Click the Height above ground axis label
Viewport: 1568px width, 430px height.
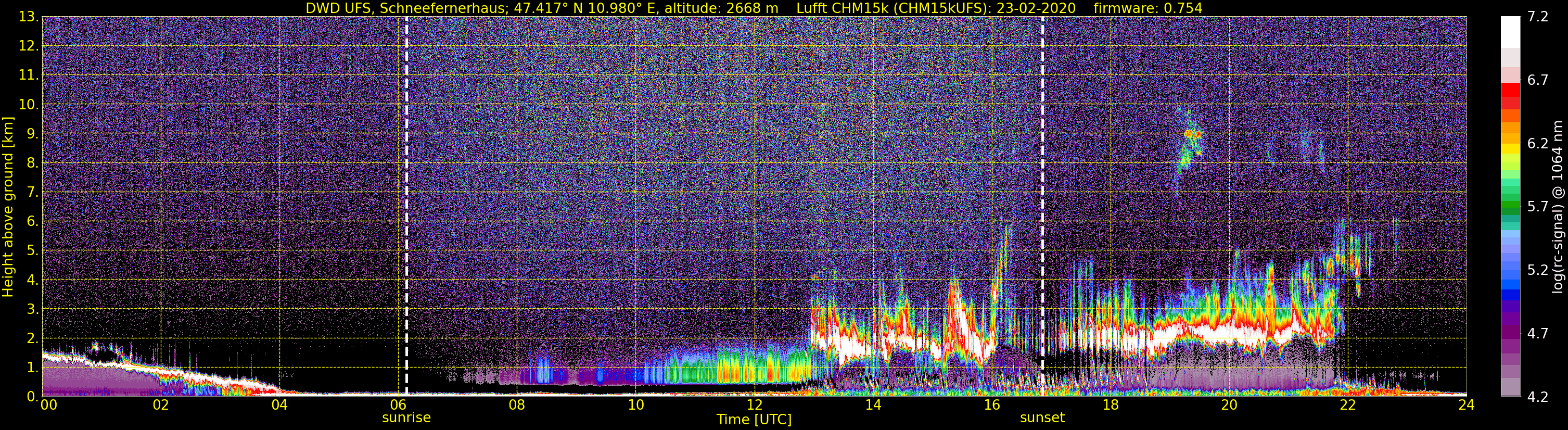coord(8,207)
